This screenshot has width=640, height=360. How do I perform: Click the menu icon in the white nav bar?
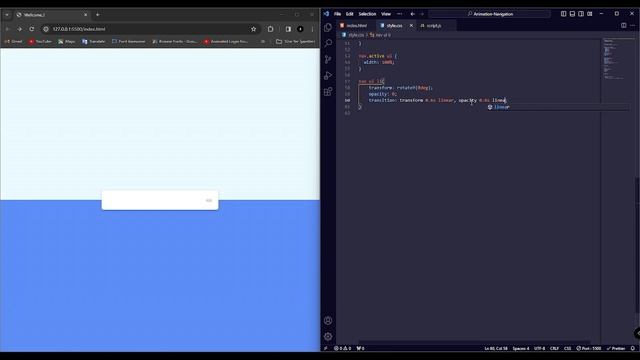click(x=209, y=200)
